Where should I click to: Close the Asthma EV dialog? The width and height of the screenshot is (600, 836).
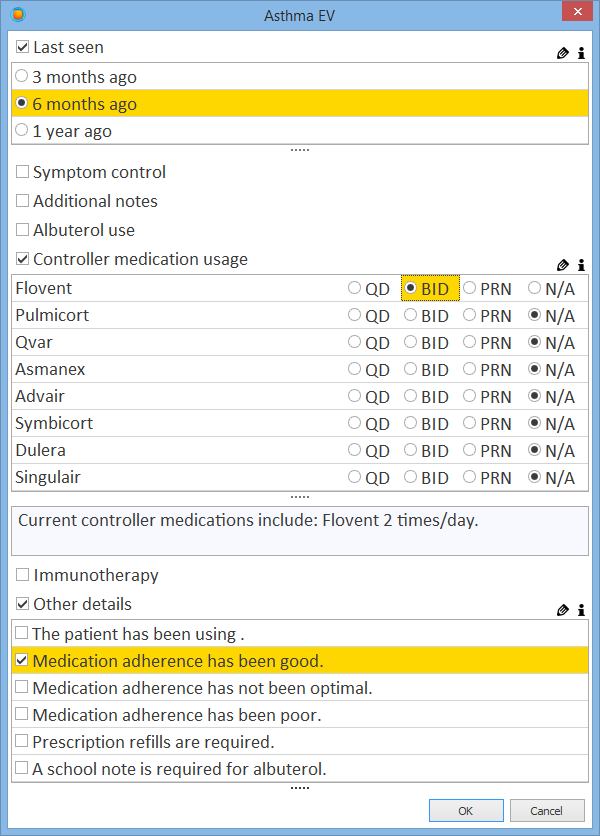pos(577,11)
